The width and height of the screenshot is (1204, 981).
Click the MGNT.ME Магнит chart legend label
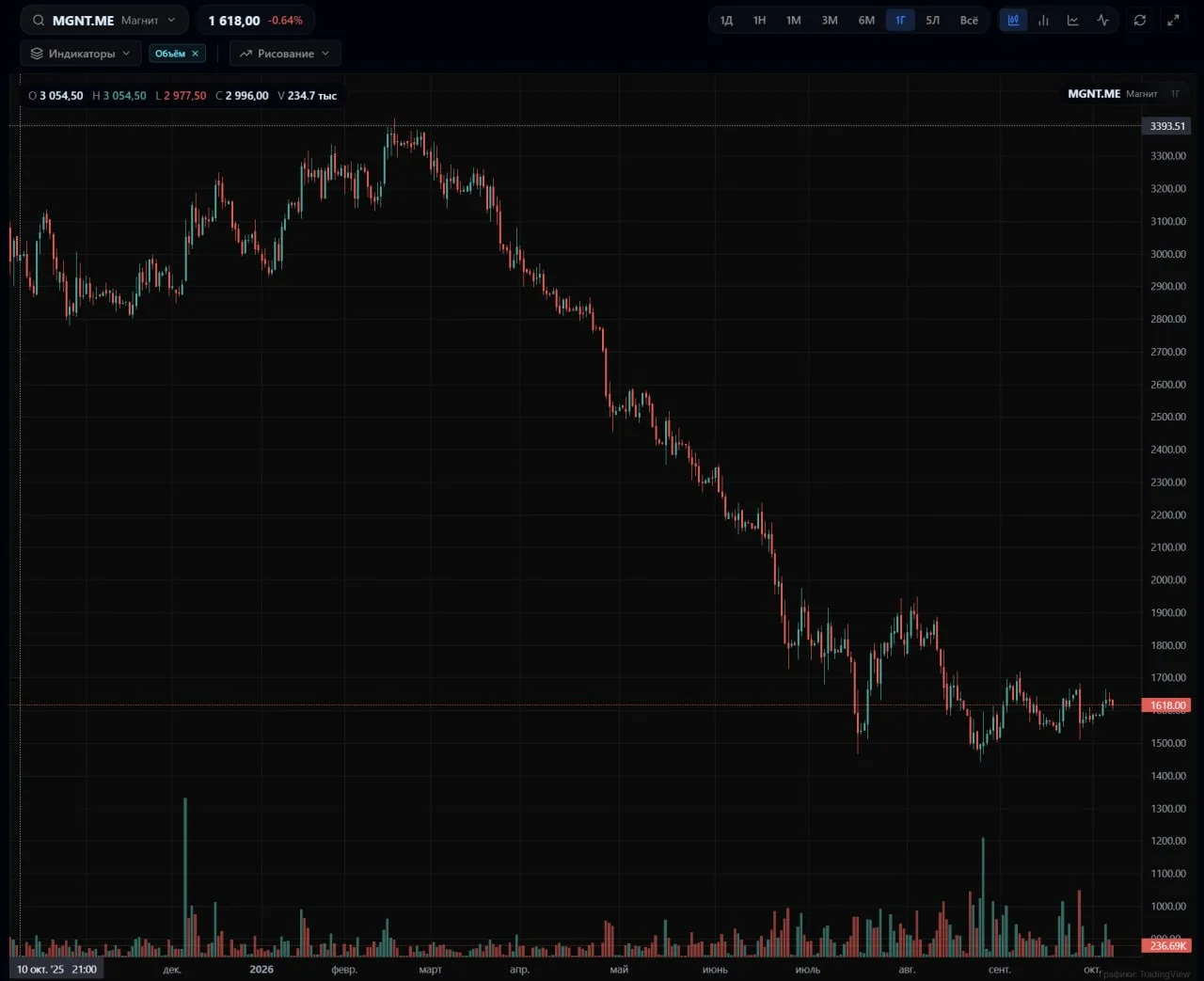1113,94
